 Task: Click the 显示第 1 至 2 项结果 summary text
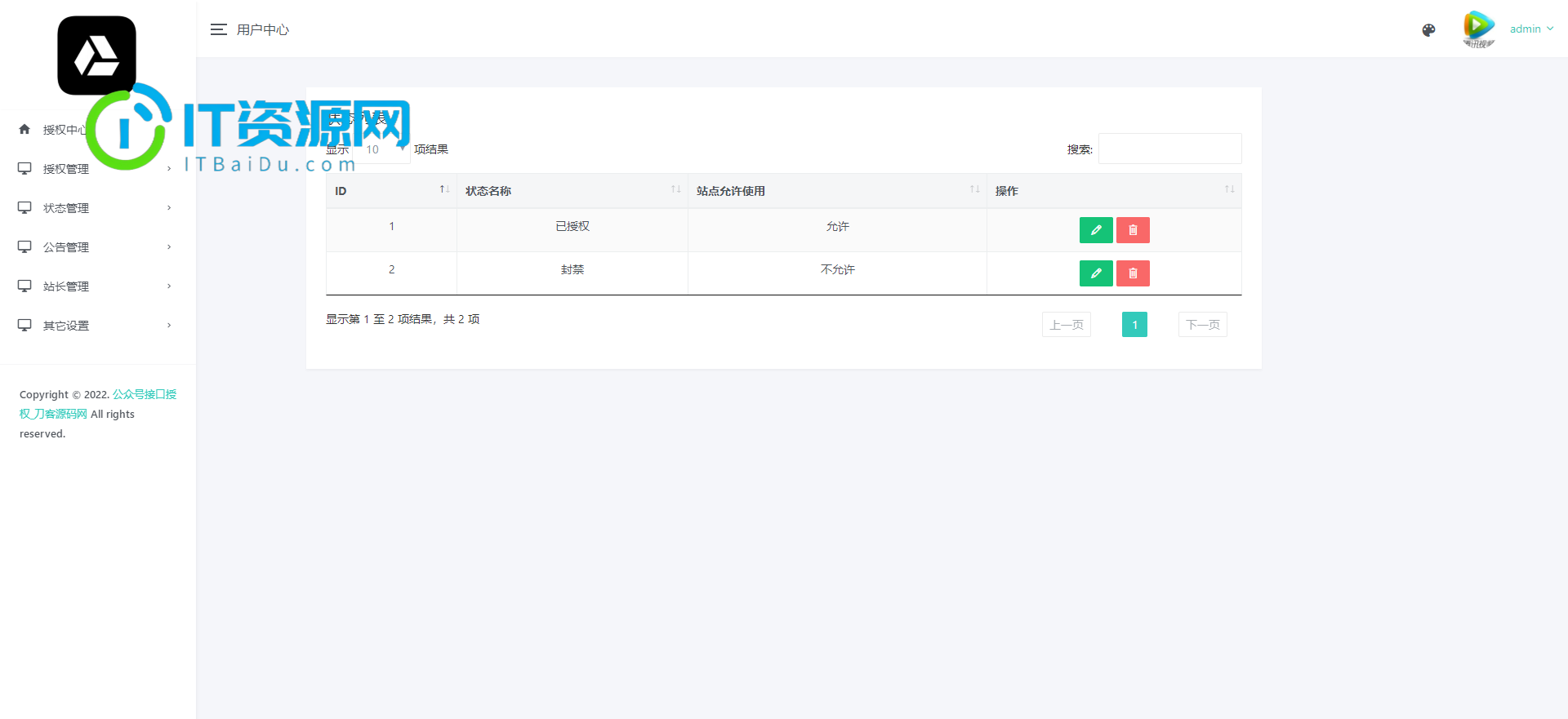pyautogui.click(x=403, y=319)
